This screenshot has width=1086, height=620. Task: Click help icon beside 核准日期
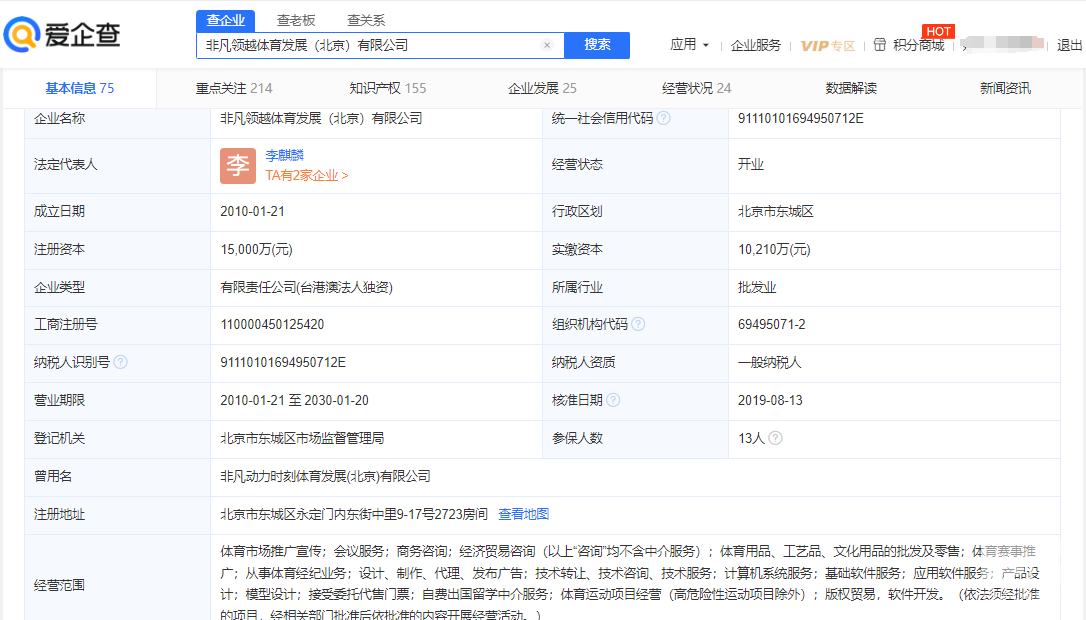(x=613, y=400)
